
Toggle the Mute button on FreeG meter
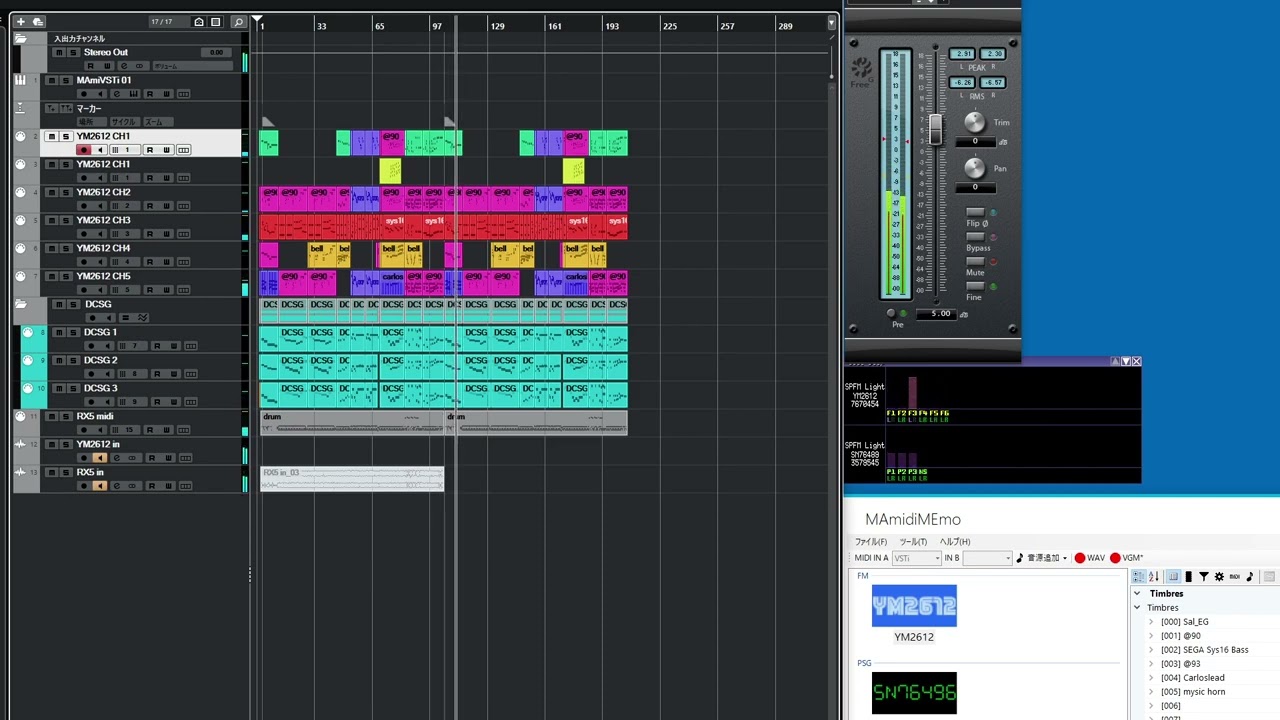975,262
